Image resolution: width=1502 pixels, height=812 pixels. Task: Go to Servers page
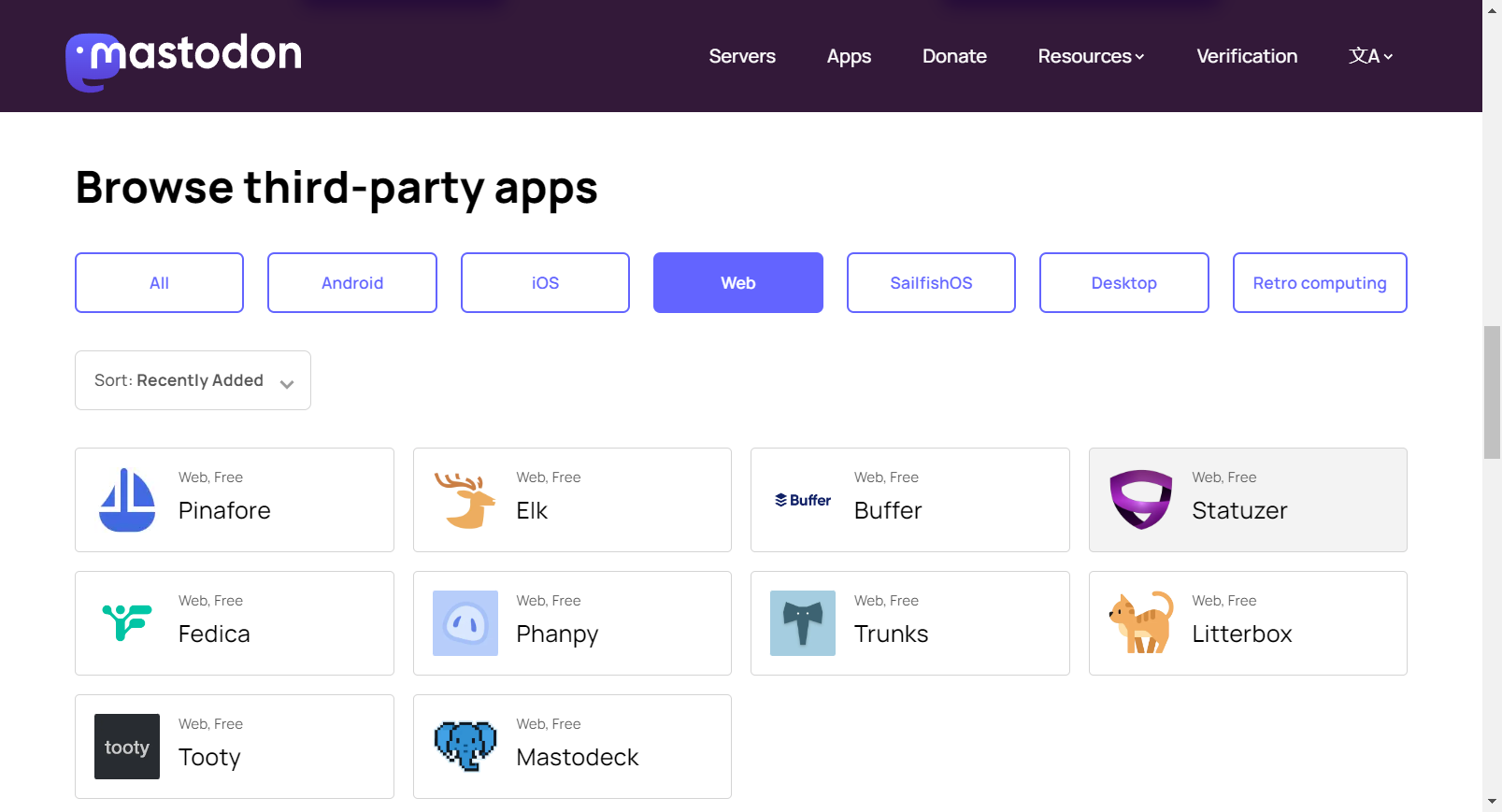point(742,56)
